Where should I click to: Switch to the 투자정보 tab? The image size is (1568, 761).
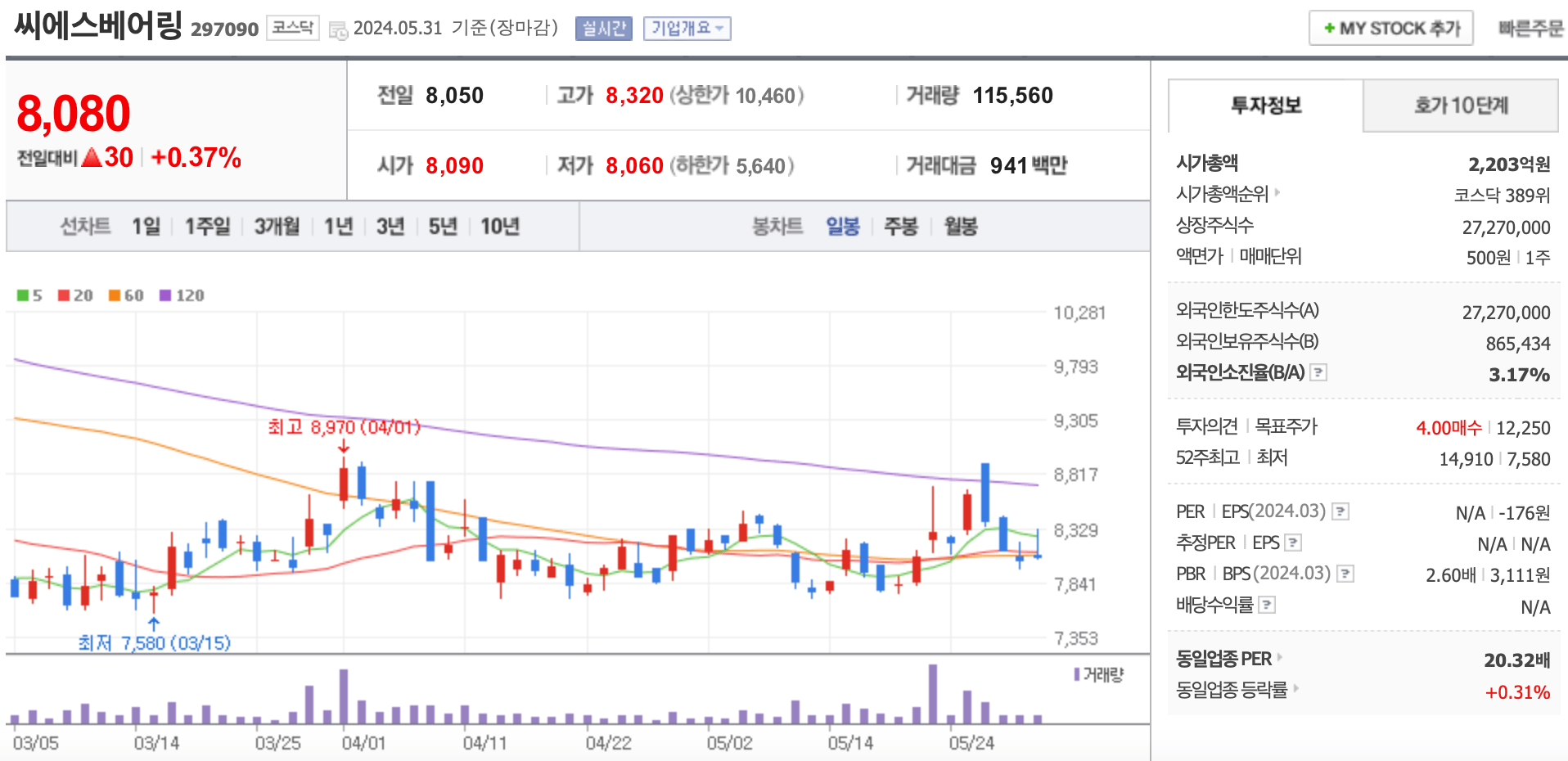[x=1266, y=106]
